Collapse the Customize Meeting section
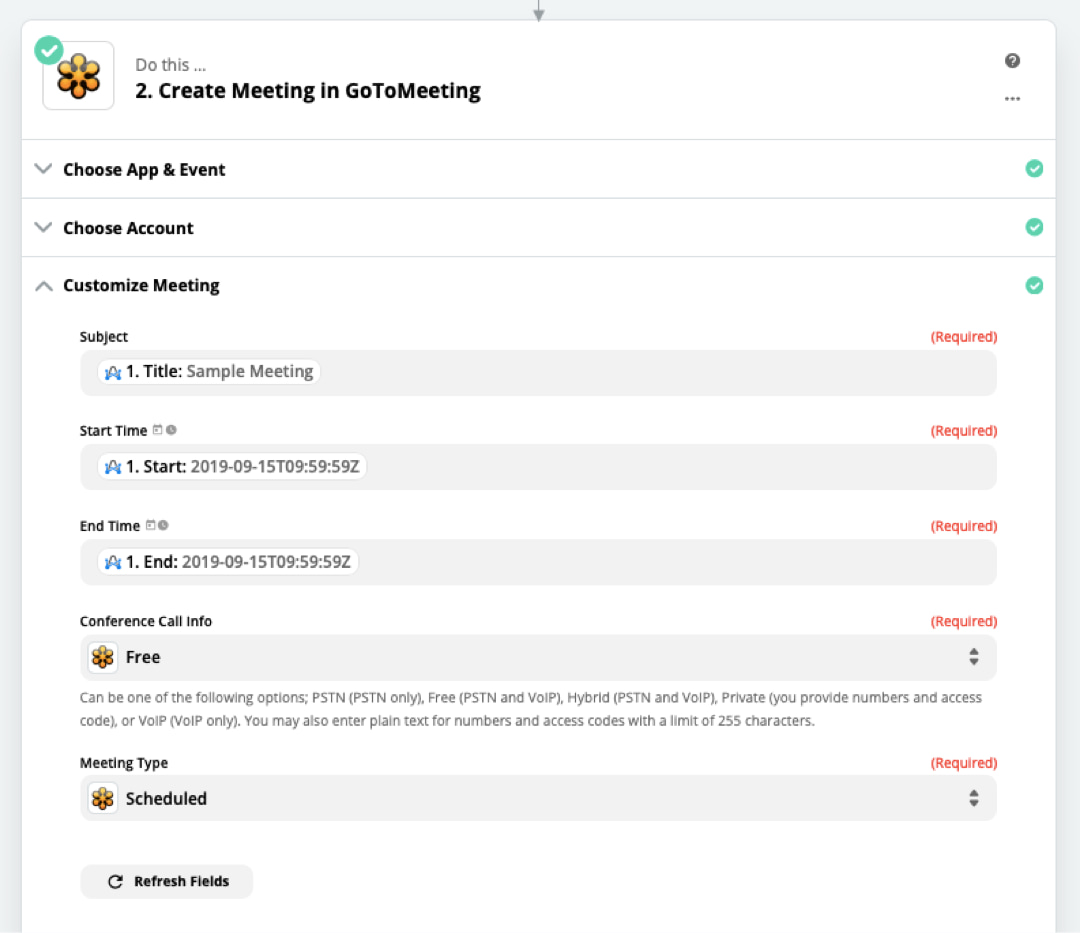1080x933 pixels. 43,286
